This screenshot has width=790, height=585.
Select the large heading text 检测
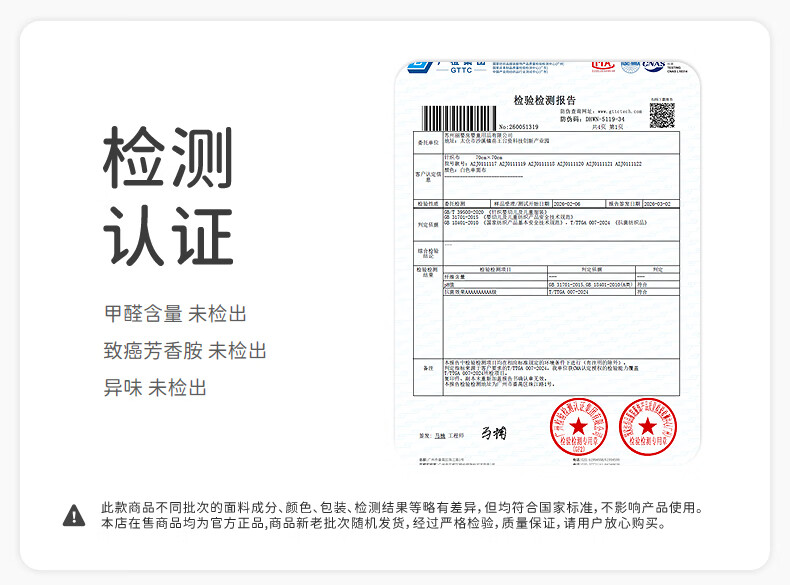click(168, 157)
